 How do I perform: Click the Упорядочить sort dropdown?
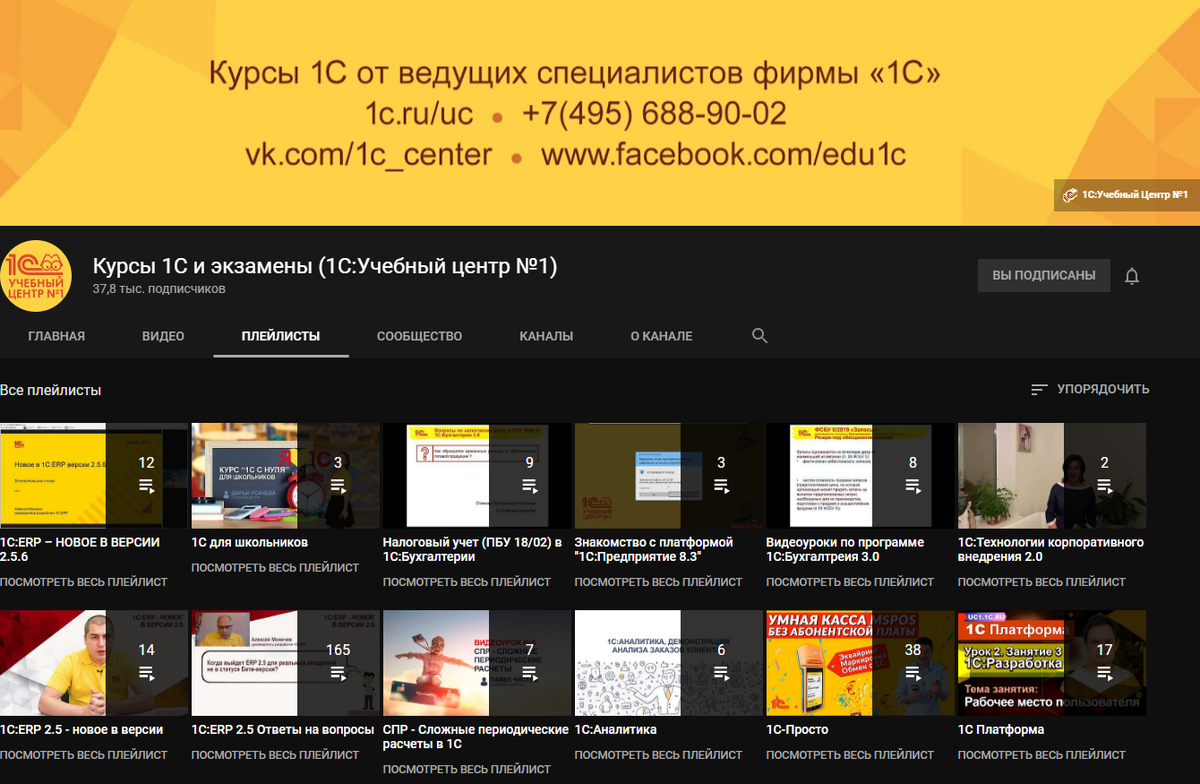click(x=1090, y=389)
